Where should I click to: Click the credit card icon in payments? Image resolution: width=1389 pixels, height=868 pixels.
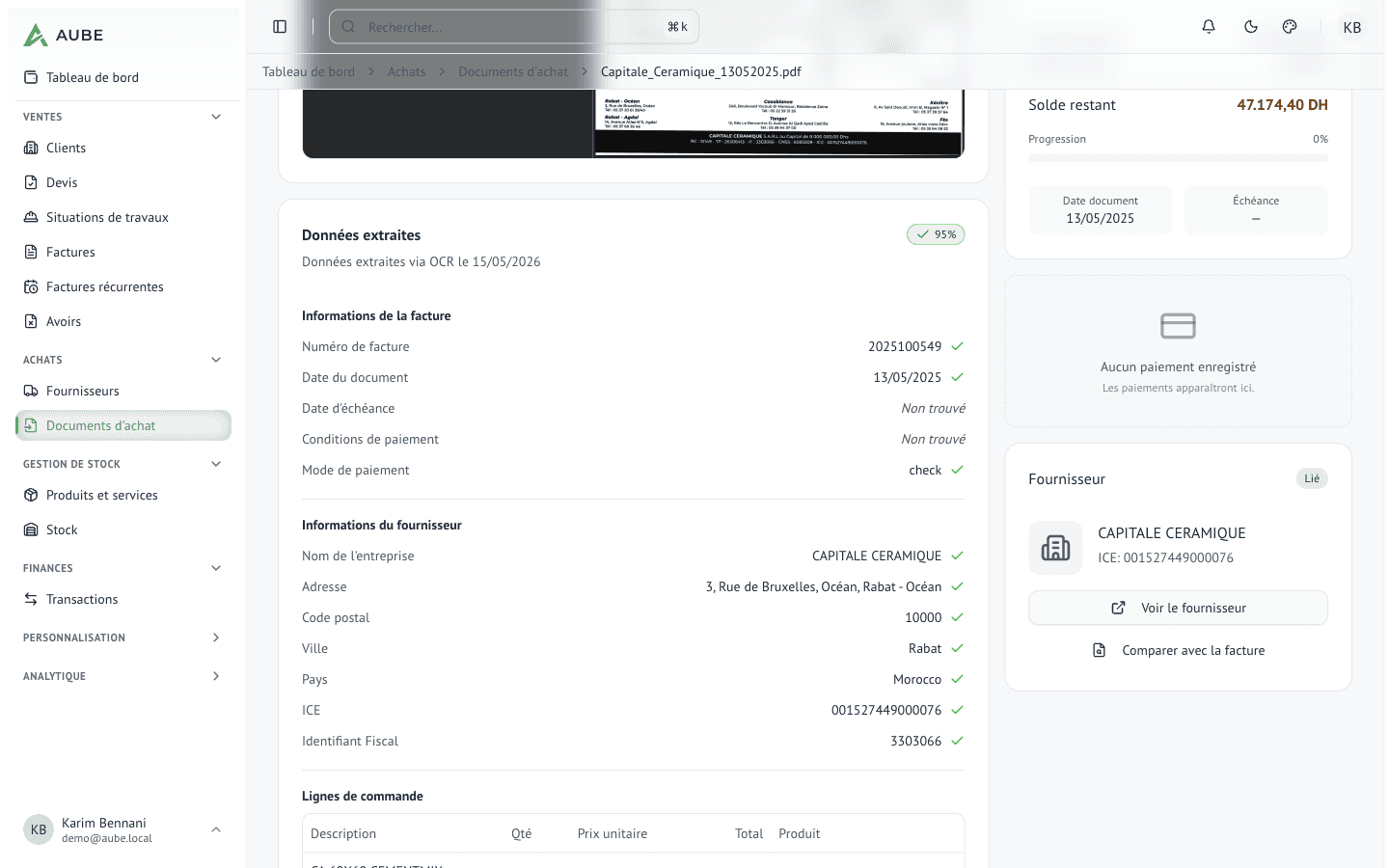point(1178,326)
